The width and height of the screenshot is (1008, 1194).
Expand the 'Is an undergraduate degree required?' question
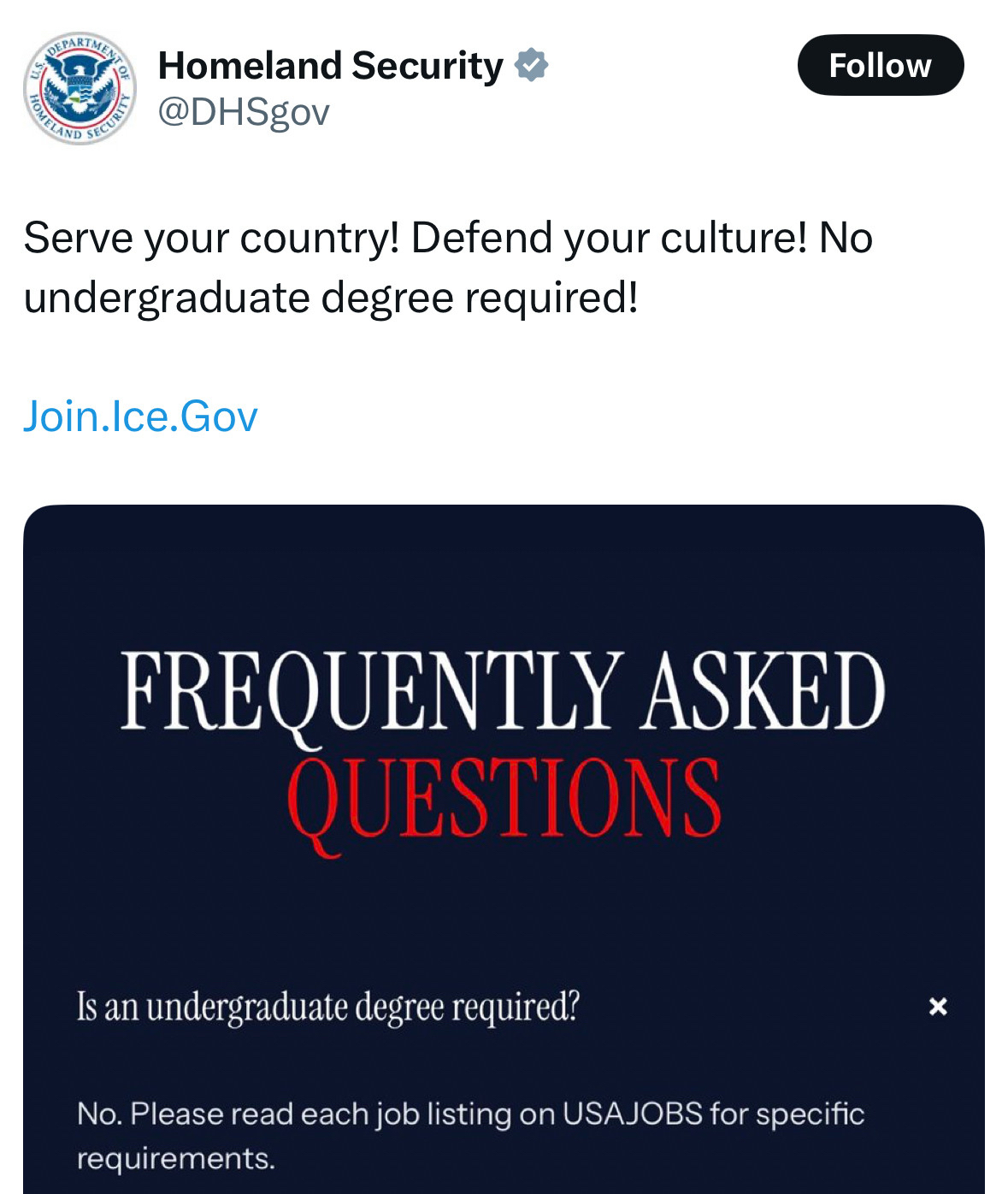coord(328,1007)
